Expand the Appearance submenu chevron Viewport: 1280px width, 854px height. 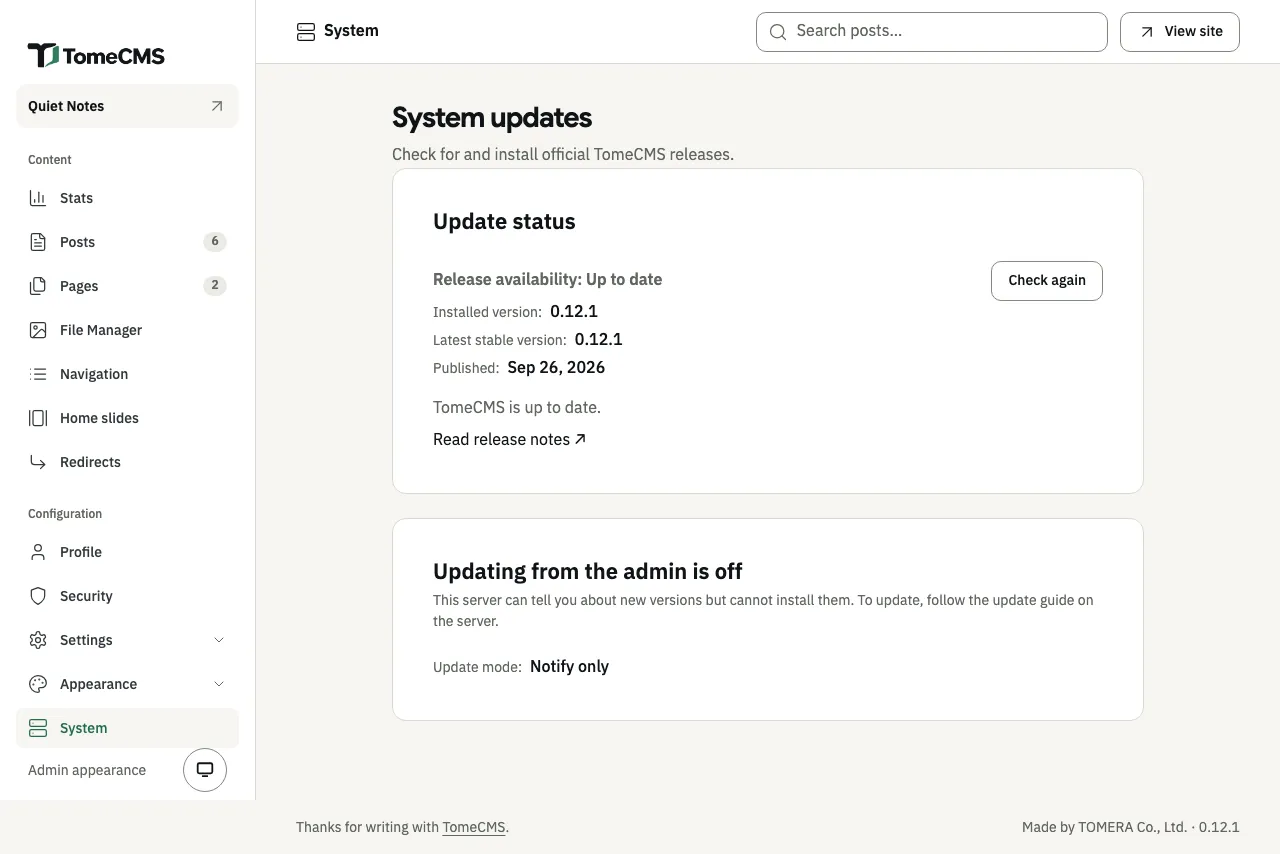pyautogui.click(x=219, y=684)
